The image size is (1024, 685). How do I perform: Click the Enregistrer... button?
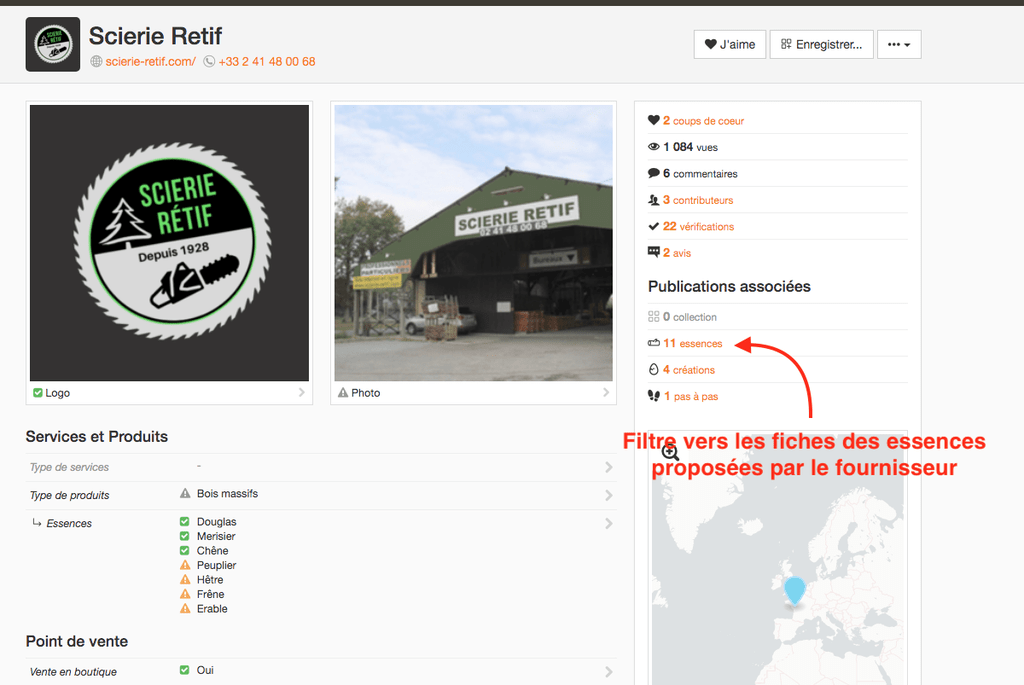[822, 44]
